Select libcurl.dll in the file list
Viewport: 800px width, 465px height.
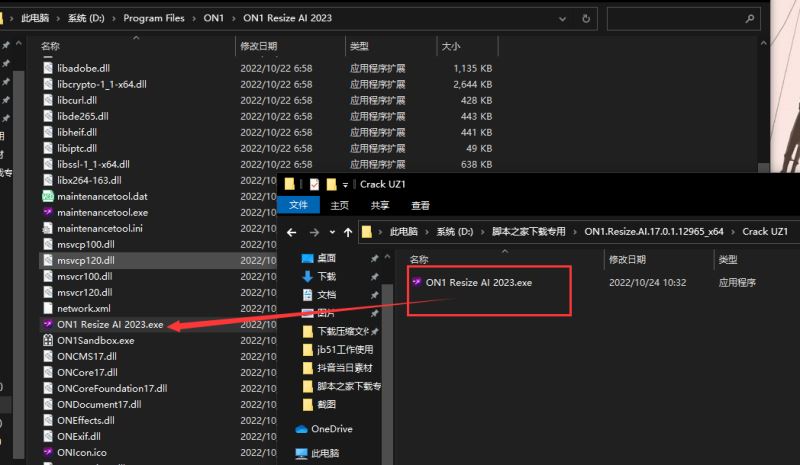pyautogui.click(x=77, y=100)
